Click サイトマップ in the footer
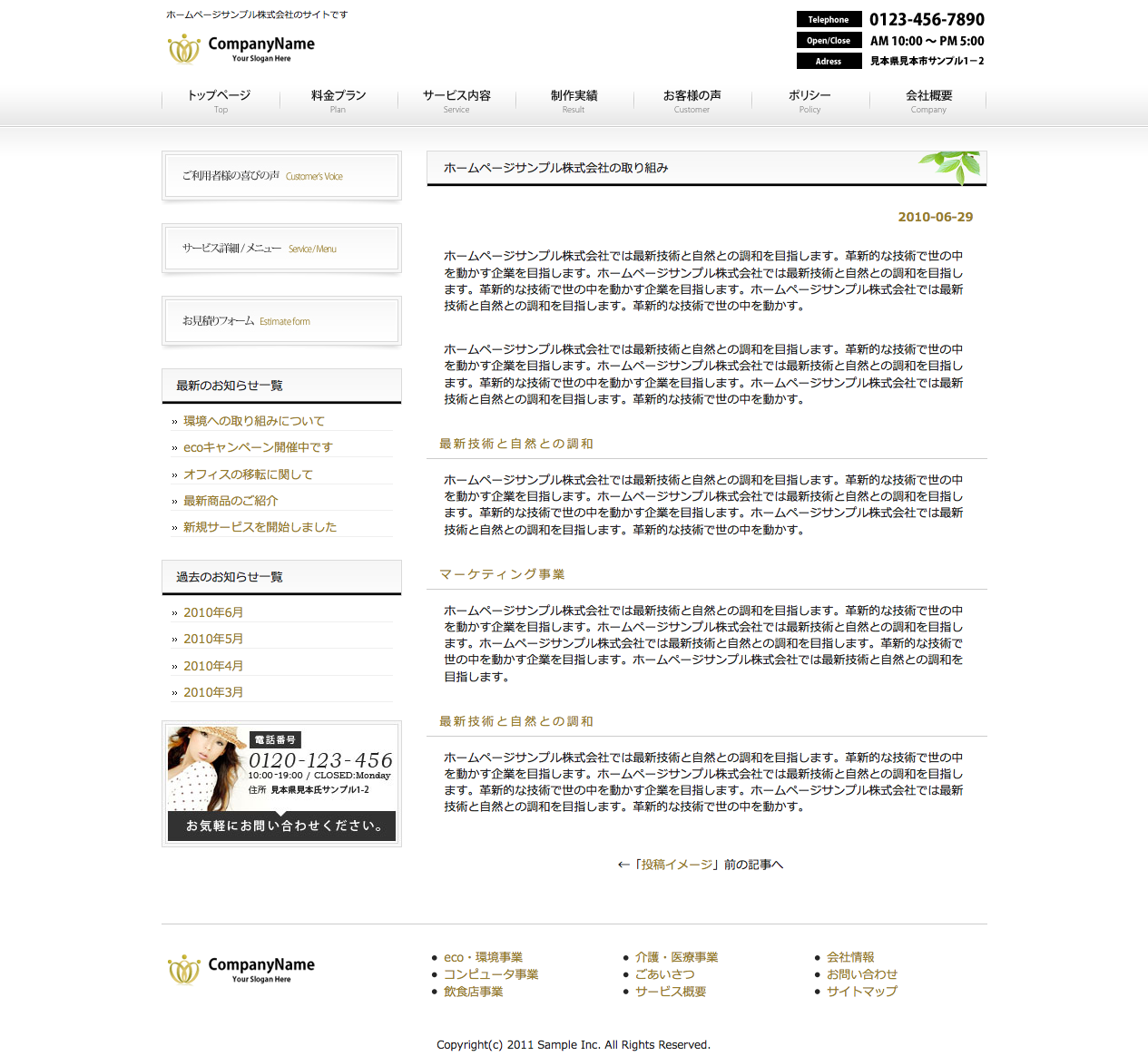 [861, 992]
